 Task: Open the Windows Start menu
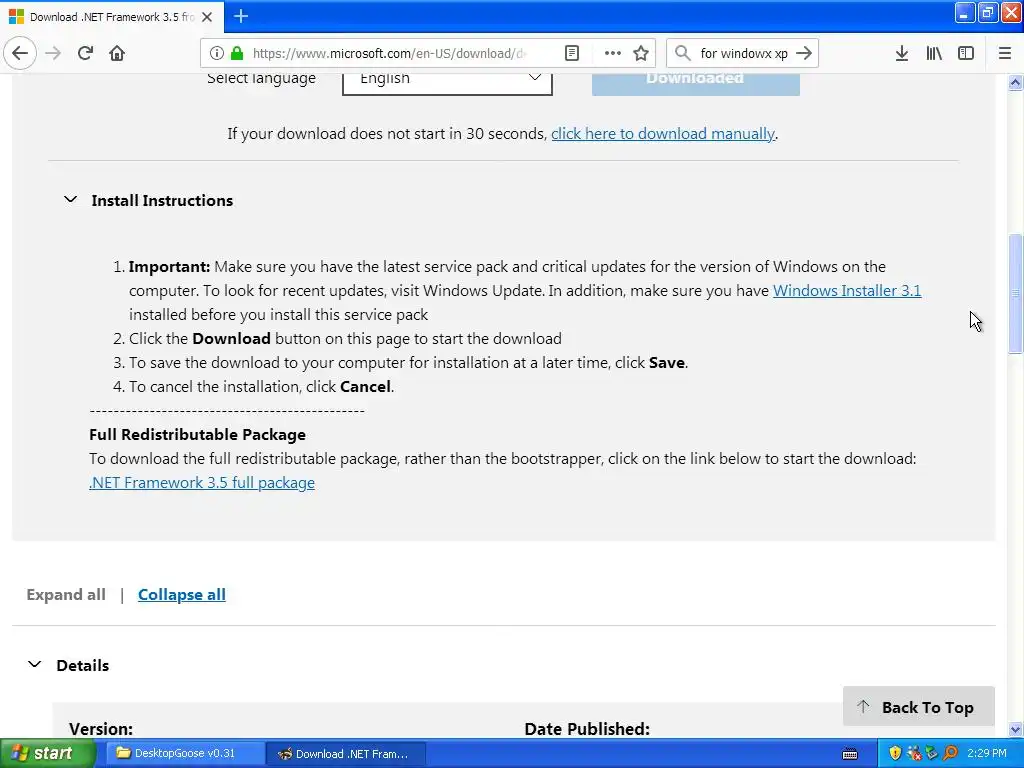click(x=47, y=754)
